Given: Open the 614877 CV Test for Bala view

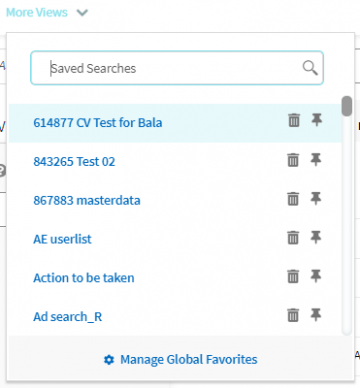Looking at the screenshot, I should pos(98,123).
